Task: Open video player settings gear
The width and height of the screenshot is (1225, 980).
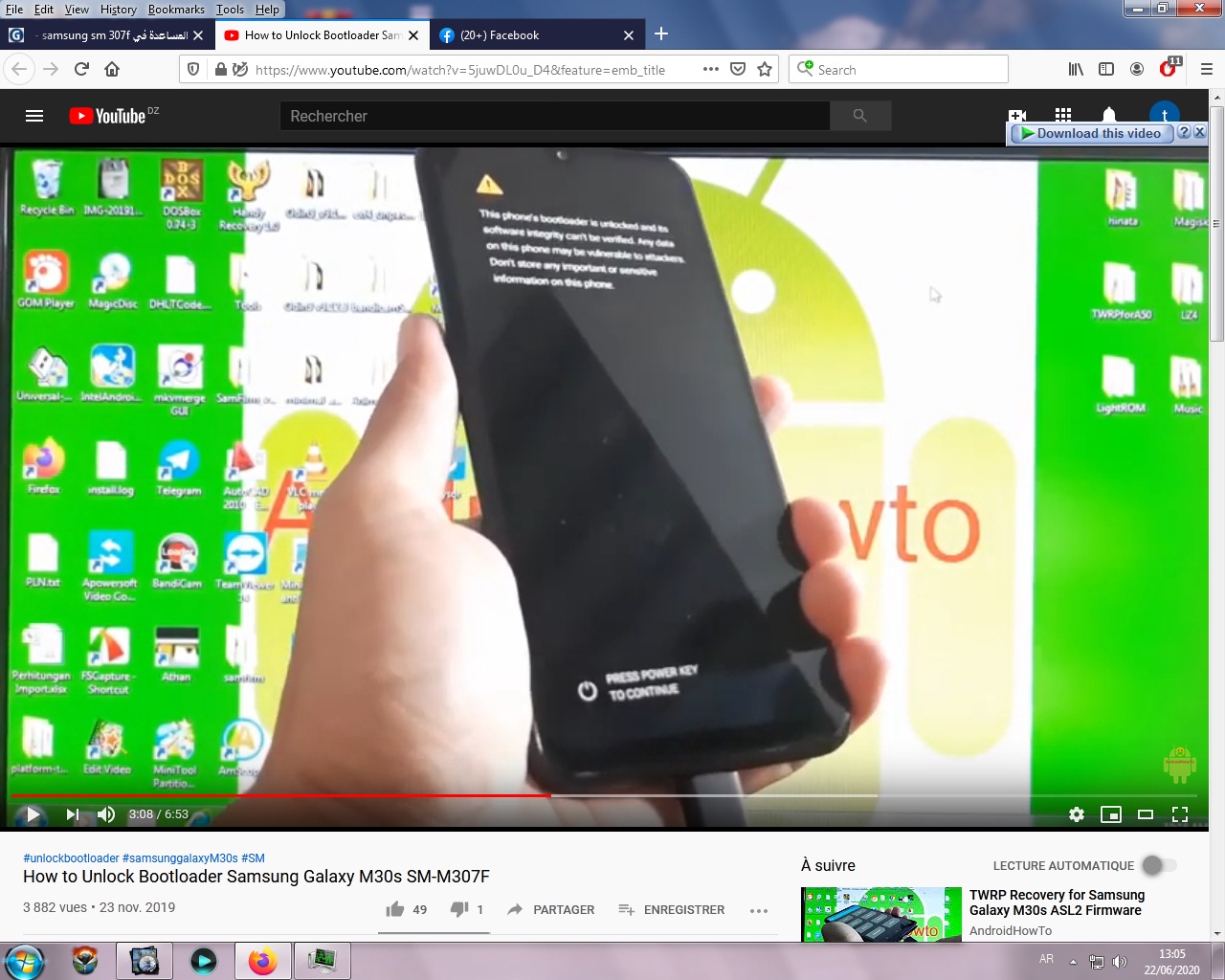Action: [x=1077, y=814]
